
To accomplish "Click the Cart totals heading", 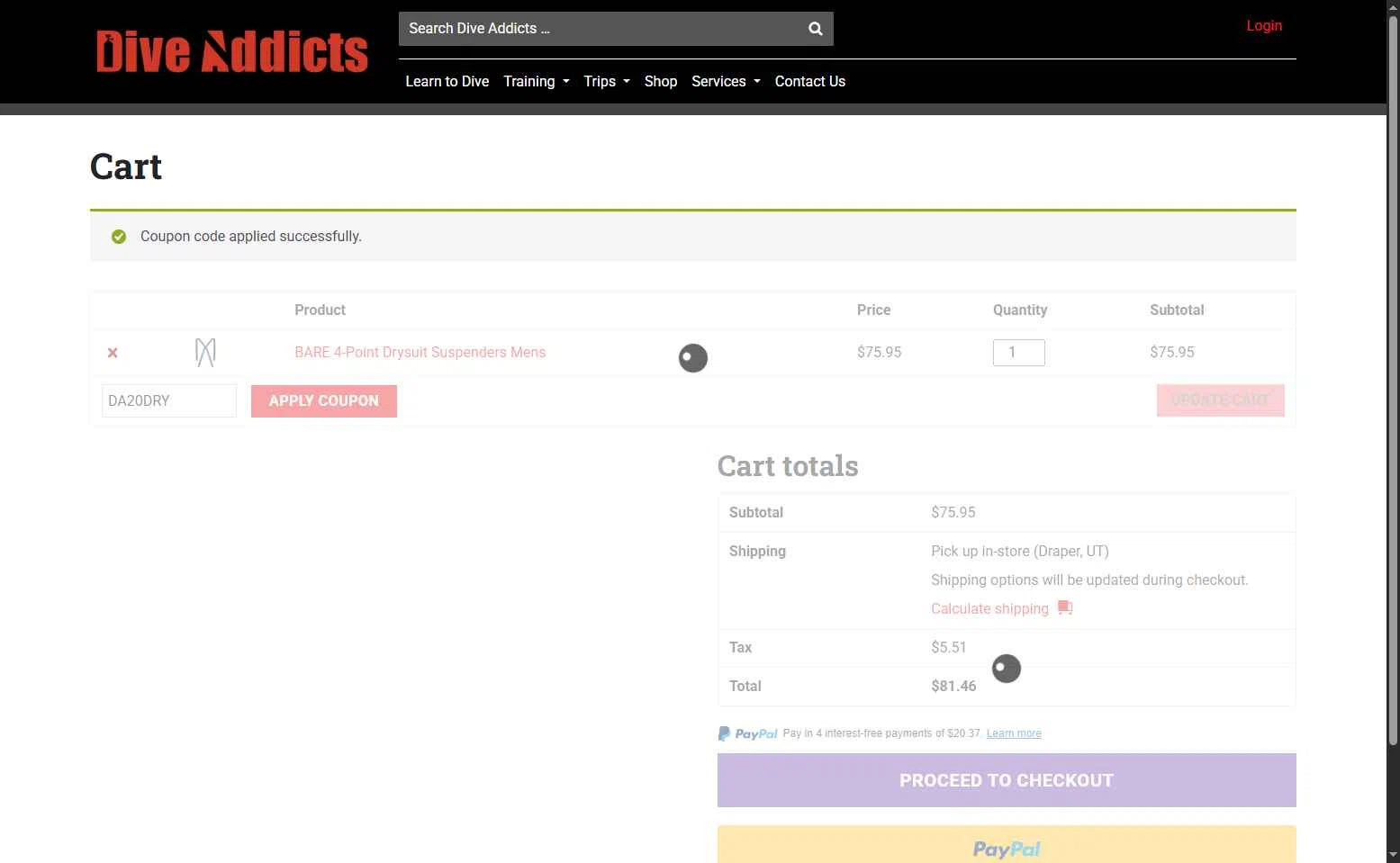I will click(x=788, y=466).
